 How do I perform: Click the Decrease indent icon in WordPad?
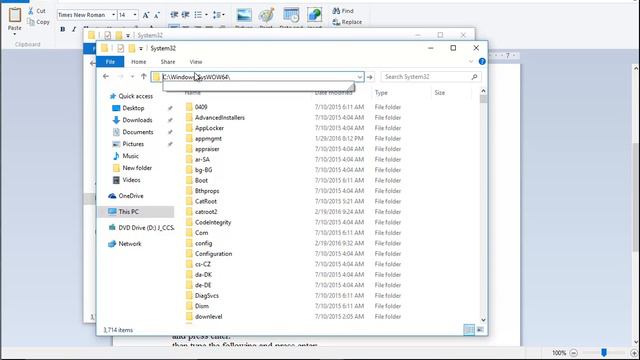tap(174, 15)
